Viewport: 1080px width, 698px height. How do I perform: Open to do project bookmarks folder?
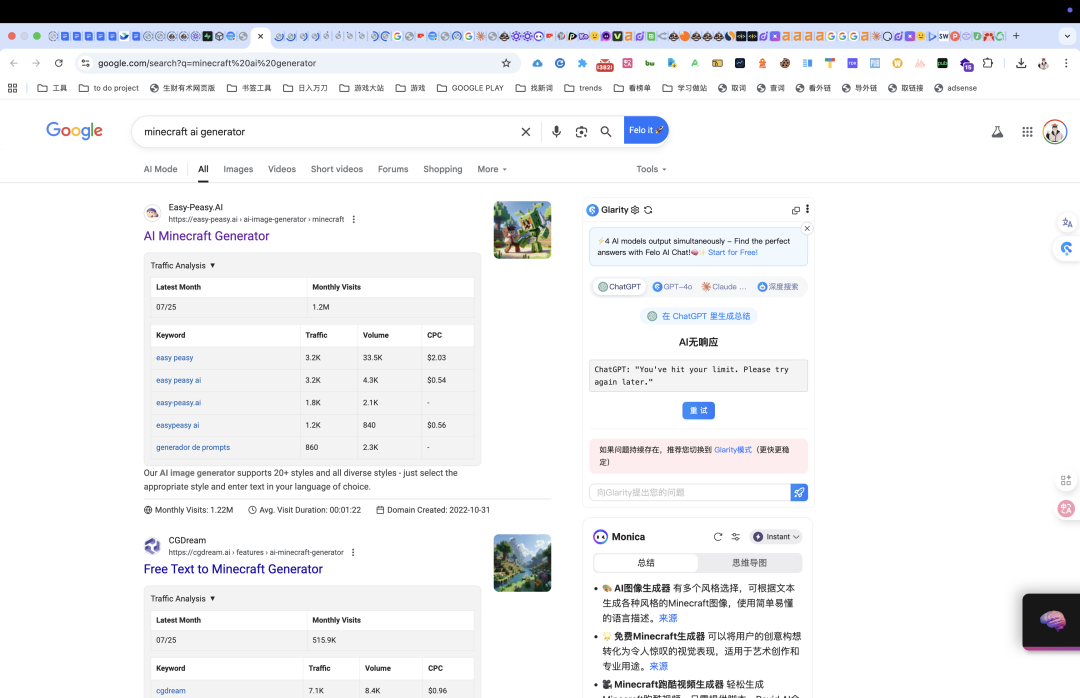coord(109,88)
